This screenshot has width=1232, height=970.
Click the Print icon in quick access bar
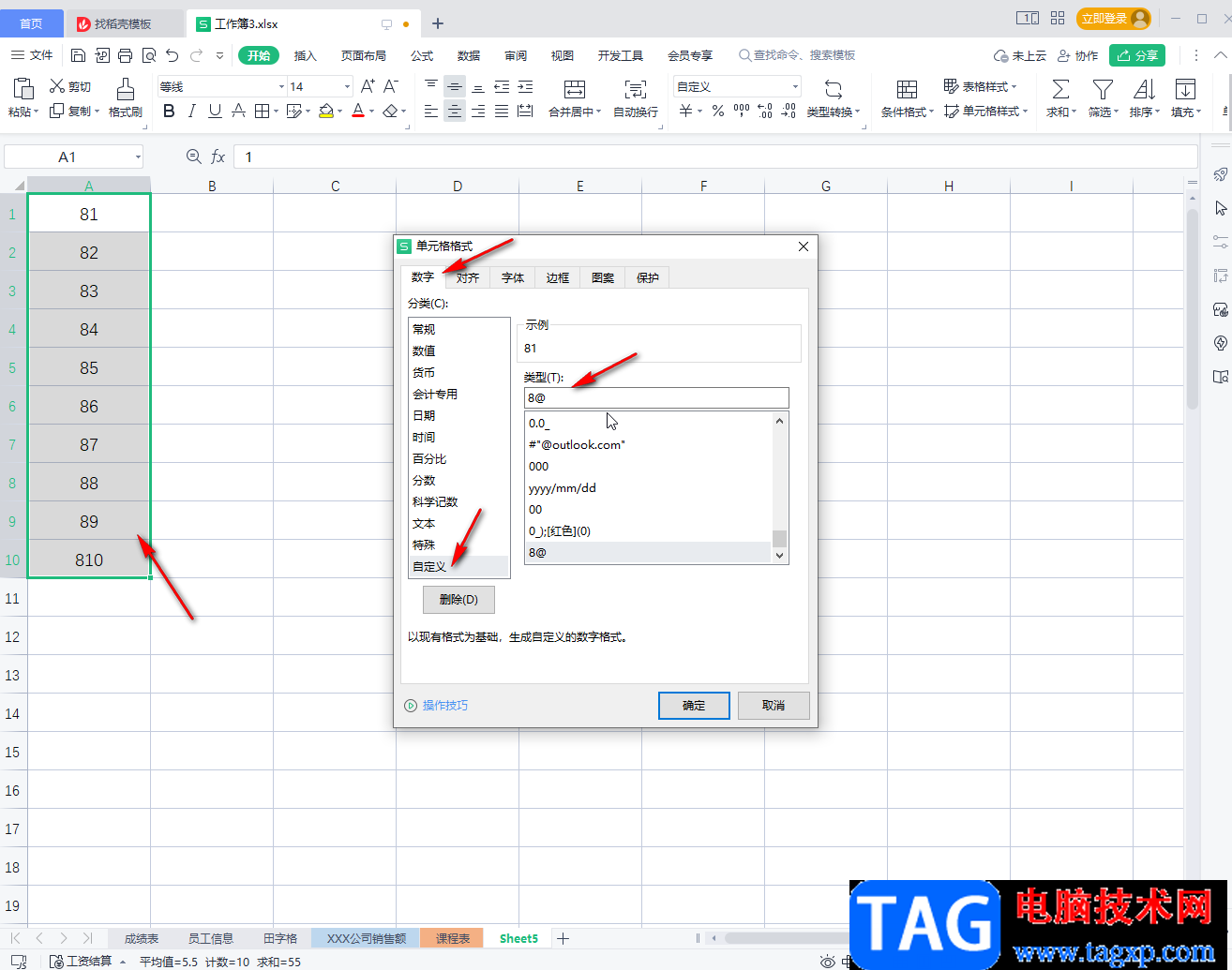pyautogui.click(x=126, y=55)
